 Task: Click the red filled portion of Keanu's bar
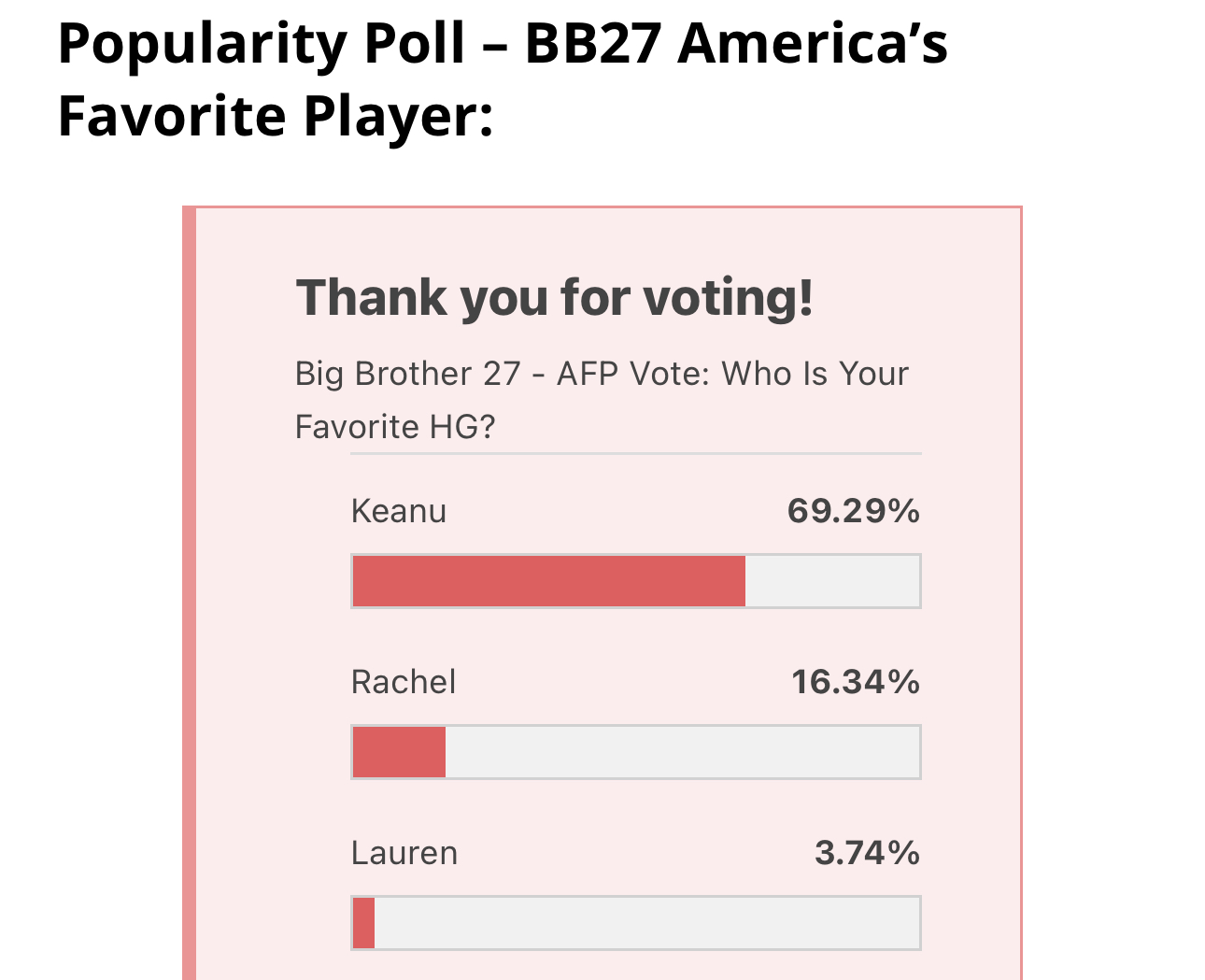click(549, 581)
